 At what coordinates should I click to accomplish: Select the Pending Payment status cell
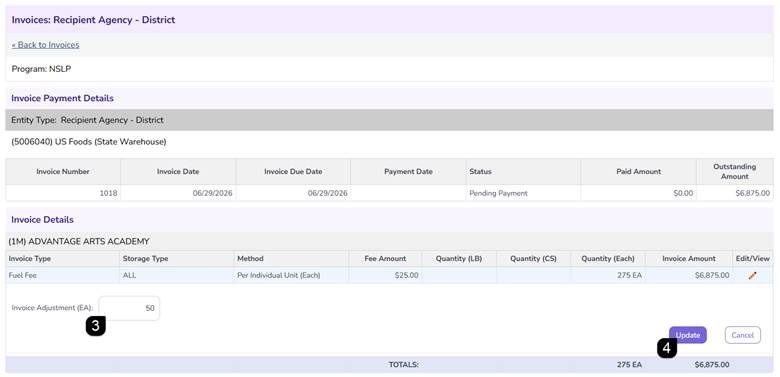click(523, 193)
